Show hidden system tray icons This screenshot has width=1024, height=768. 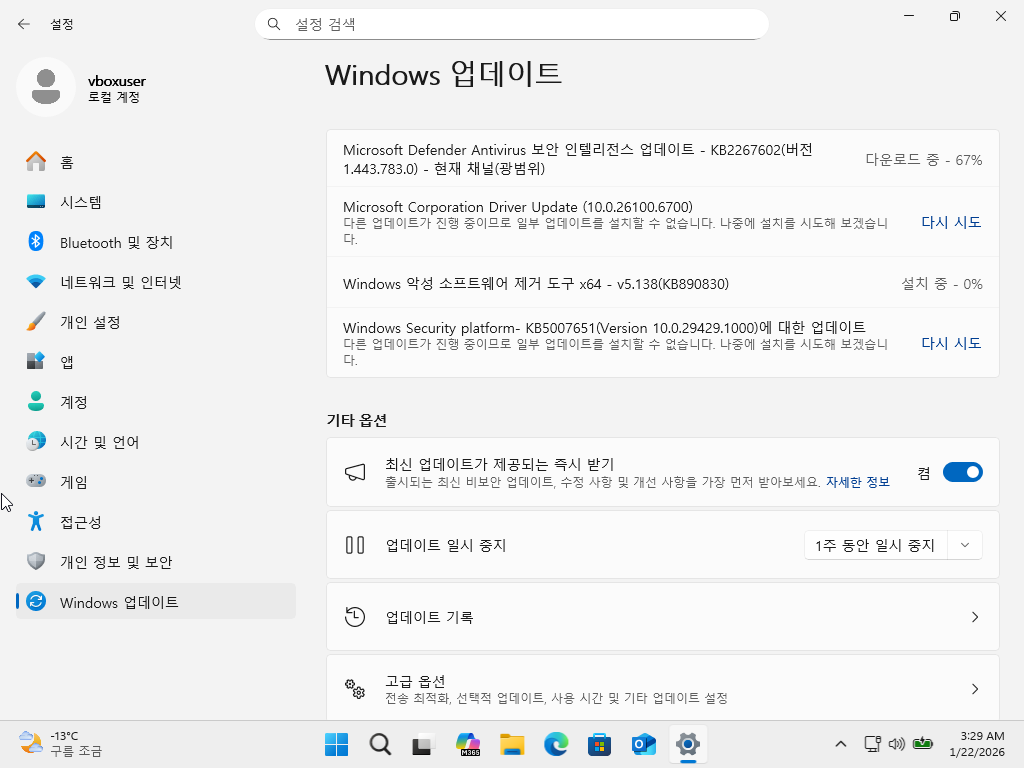pos(840,744)
